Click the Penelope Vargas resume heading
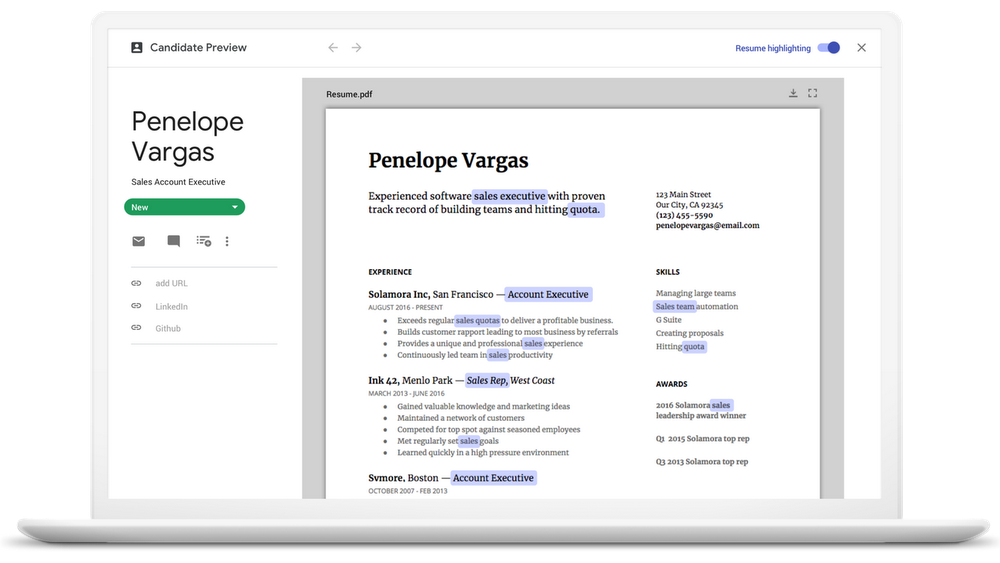 (x=448, y=160)
